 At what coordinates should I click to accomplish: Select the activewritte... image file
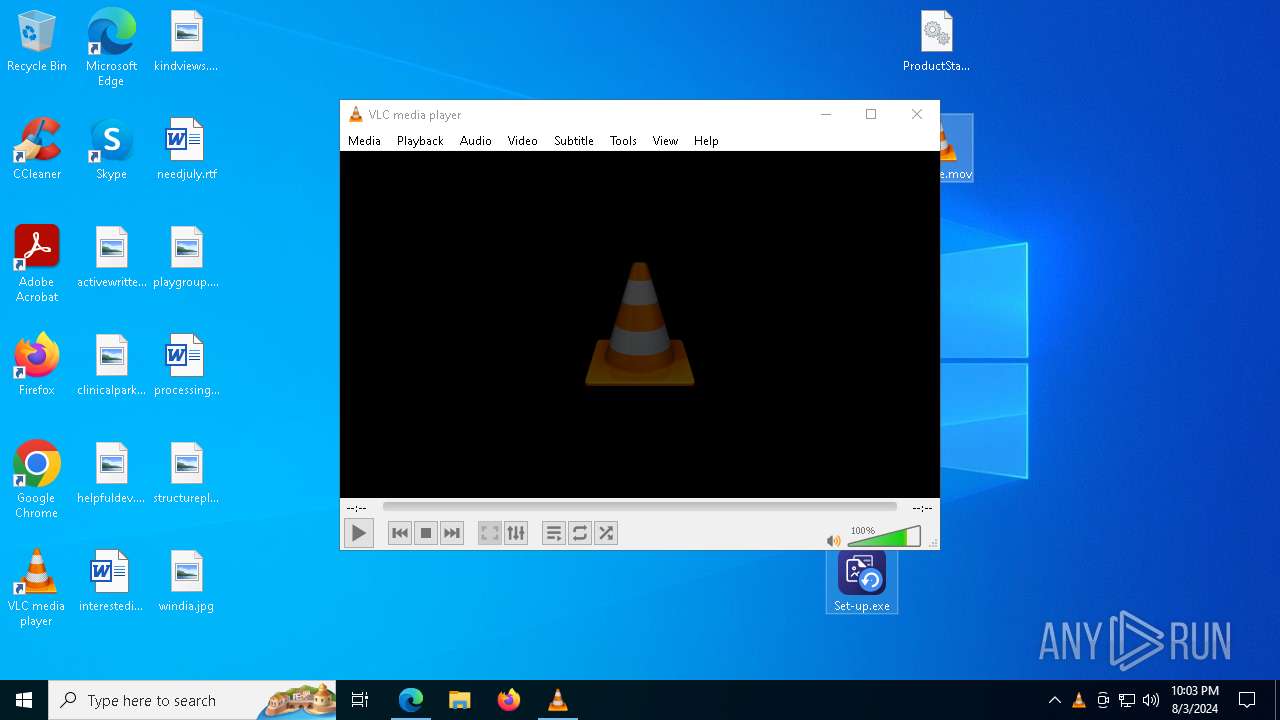112,258
